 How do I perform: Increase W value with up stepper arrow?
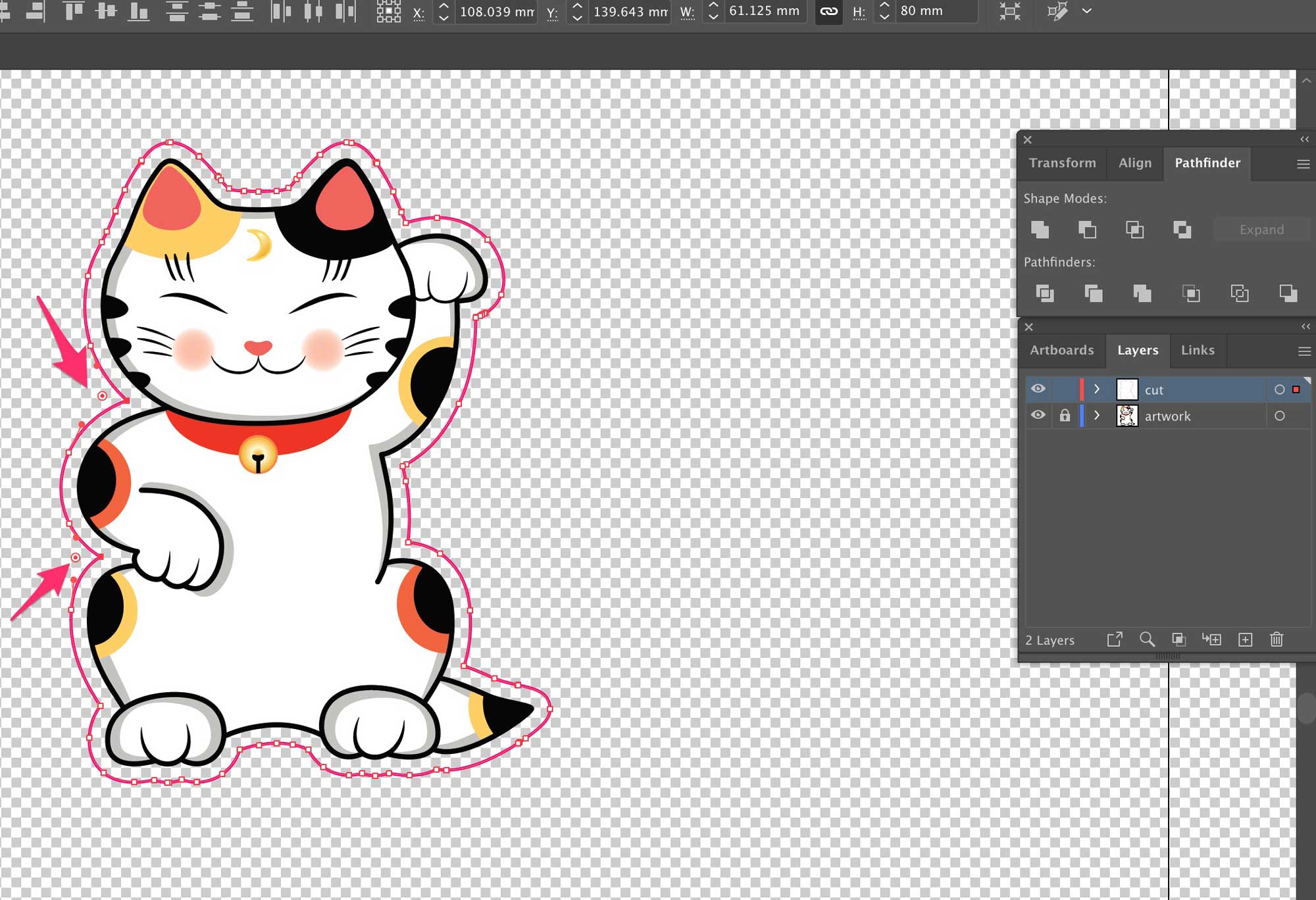pos(713,5)
